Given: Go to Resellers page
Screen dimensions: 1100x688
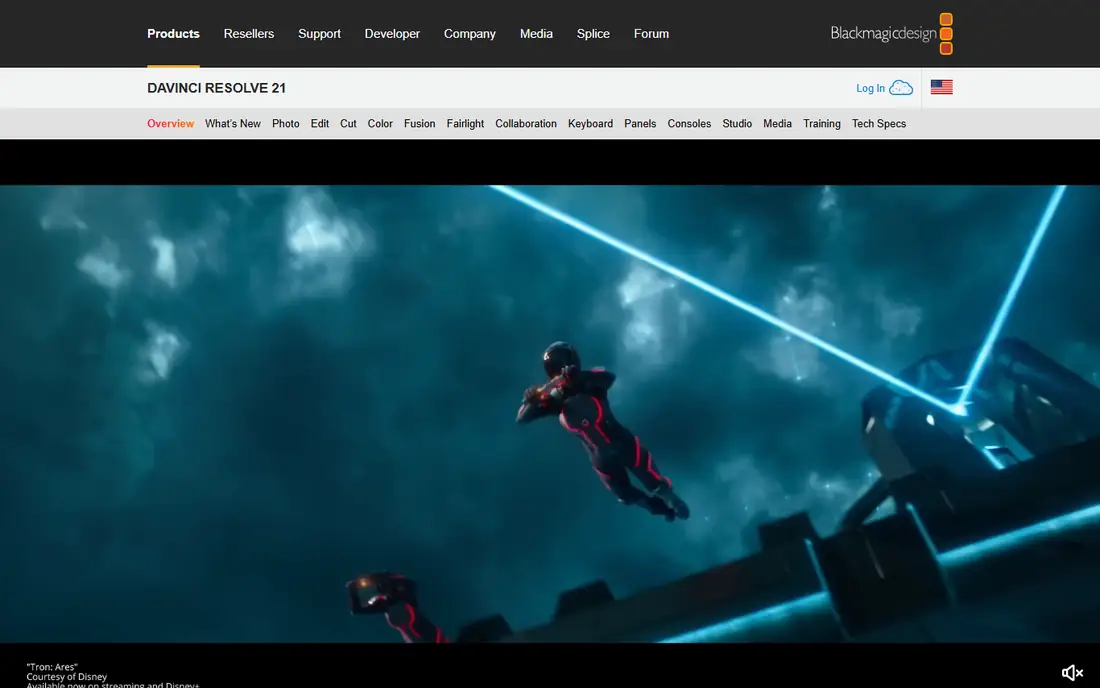Looking at the screenshot, I should pos(249,34).
